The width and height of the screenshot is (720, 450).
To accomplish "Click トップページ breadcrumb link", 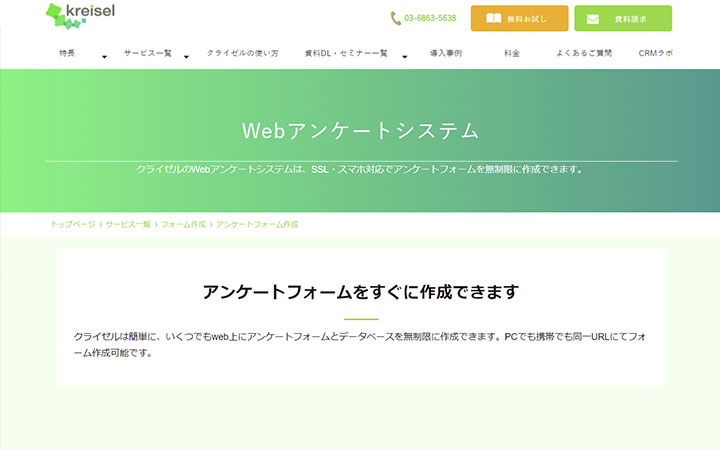I will (73, 224).
